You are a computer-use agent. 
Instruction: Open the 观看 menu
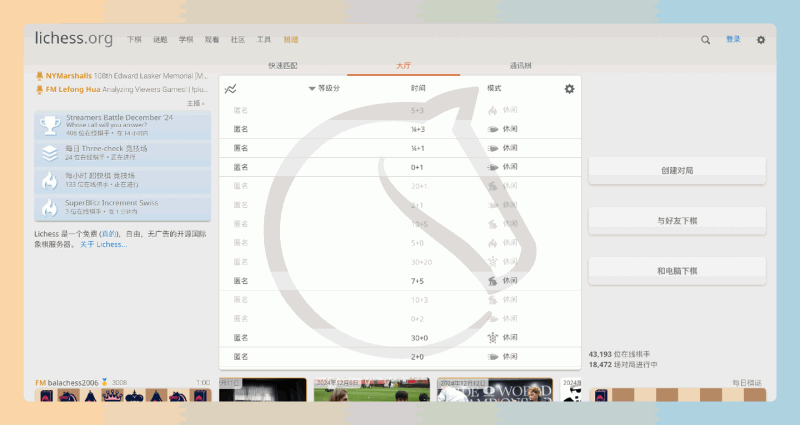pyautogui.click(x=212, y=39)
